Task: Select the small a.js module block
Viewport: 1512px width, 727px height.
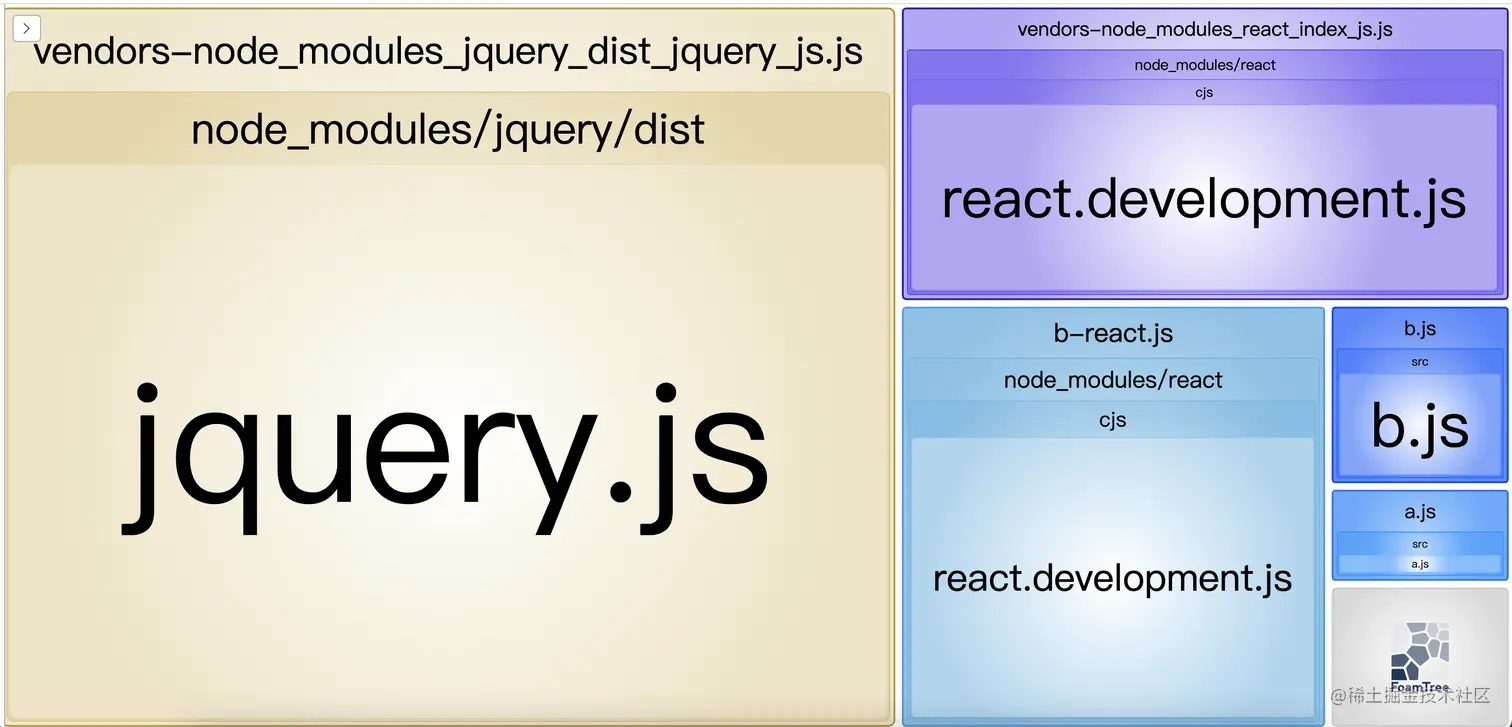Action: click(1419, 564)
